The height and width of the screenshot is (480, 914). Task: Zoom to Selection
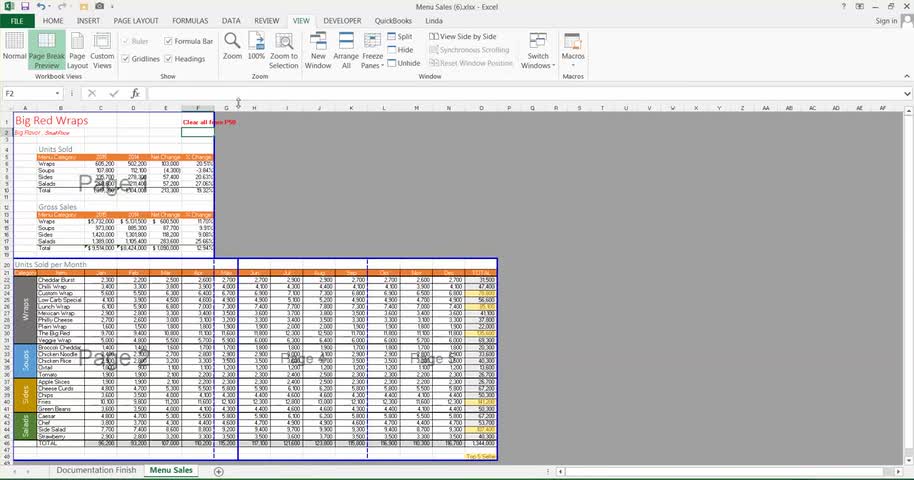tap(284, 50)
